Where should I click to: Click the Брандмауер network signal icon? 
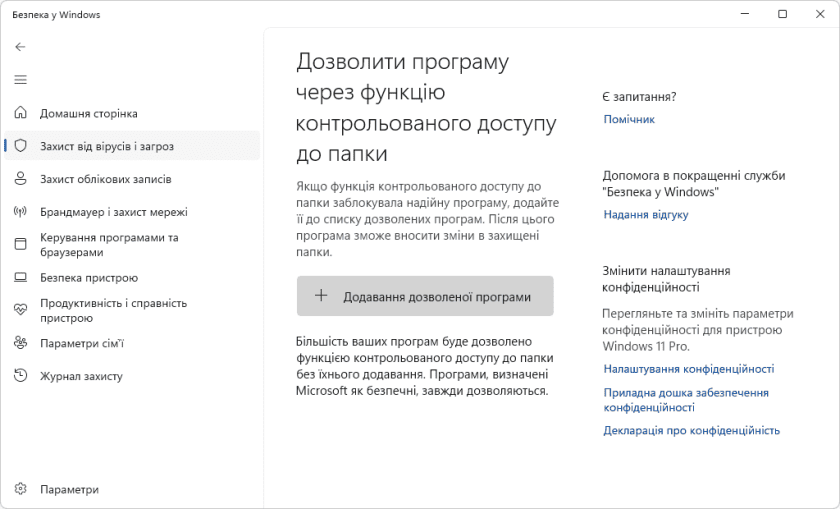tap(20, 212)
